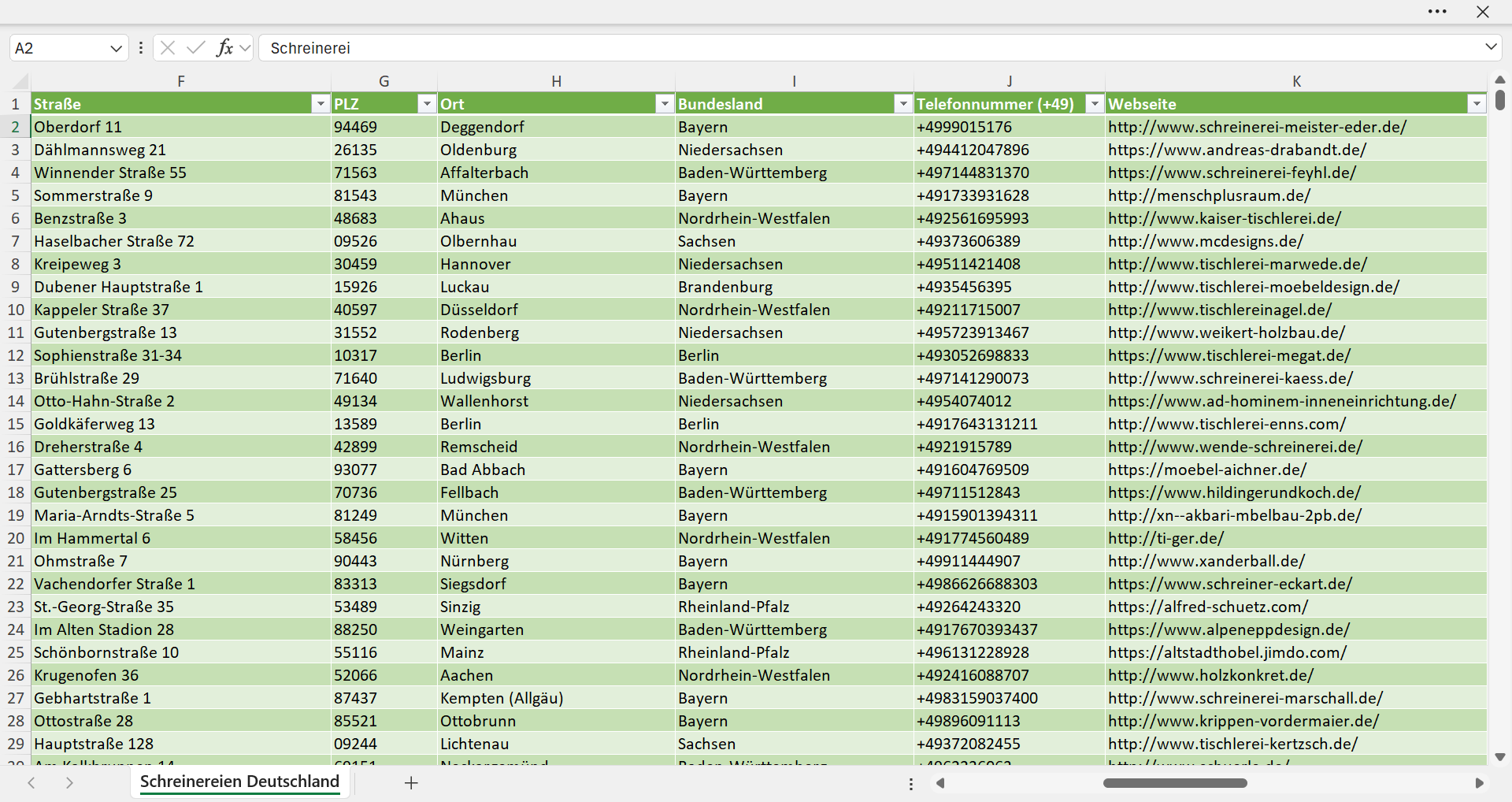Click Ort cell Kempten (Allgäu)
Screen dimensions: 1512x802
556,698
